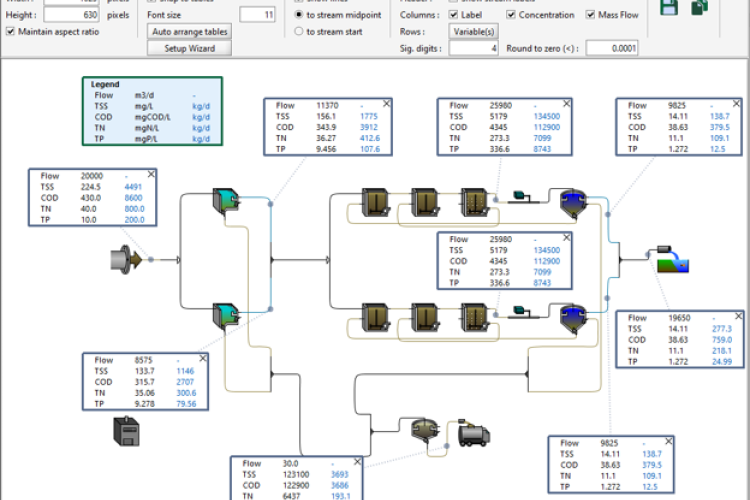Click TSS value '133.7' in Flow 8575 table
Image resolution: width=750 pixels, height=500 pixels.
pos(144,371)
